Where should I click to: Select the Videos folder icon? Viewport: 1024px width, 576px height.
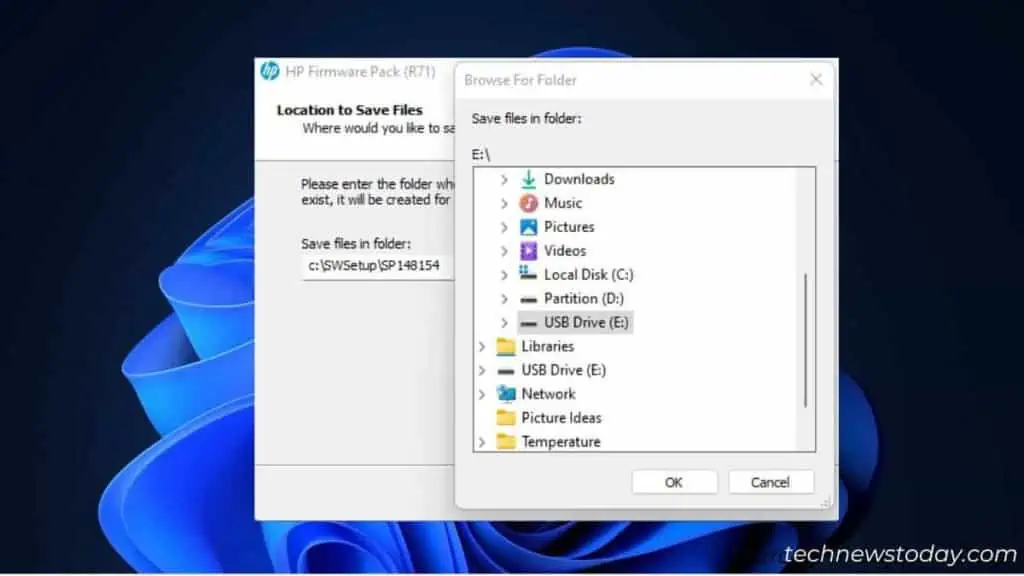point(528,251)
